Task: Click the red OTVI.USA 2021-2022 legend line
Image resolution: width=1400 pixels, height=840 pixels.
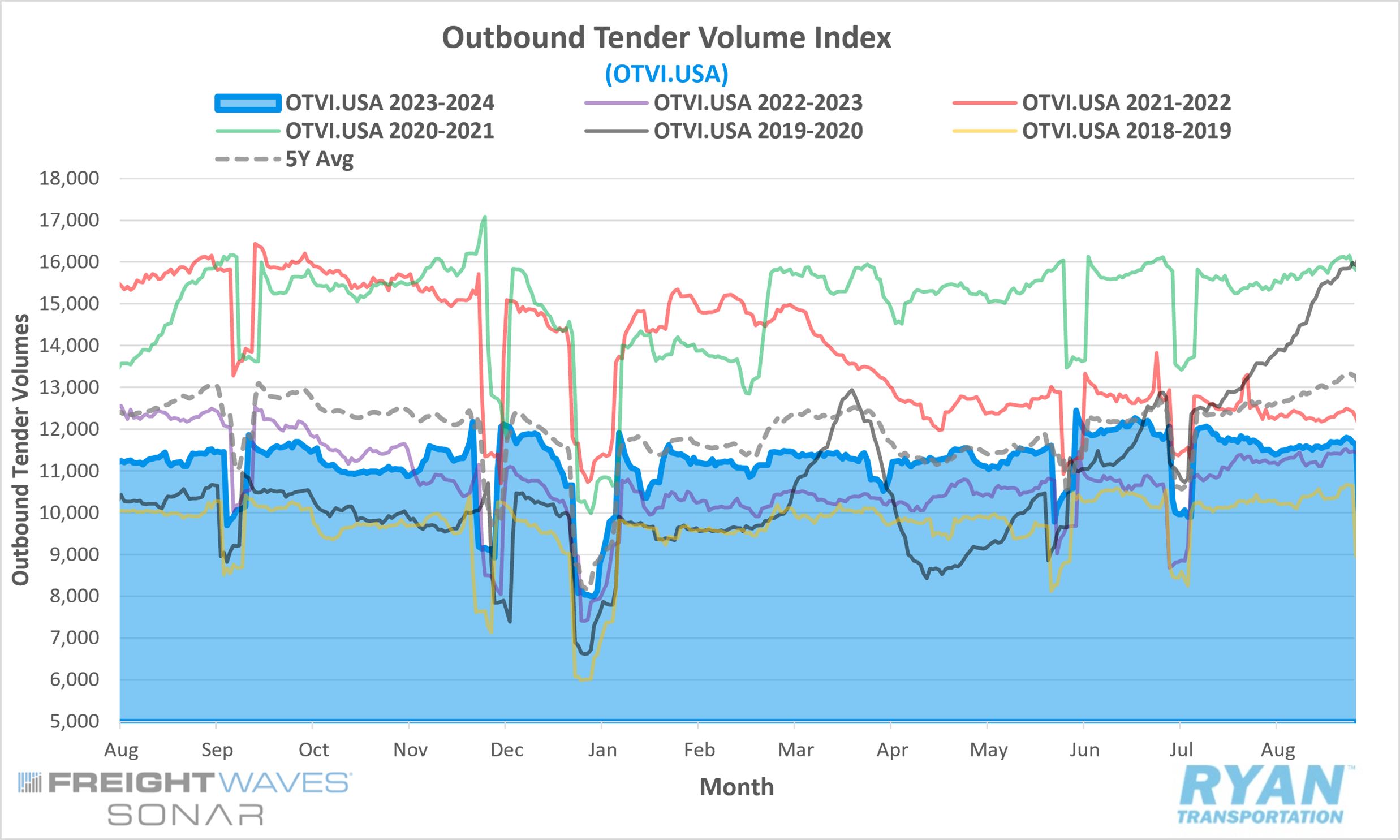Action: point(985,103)
